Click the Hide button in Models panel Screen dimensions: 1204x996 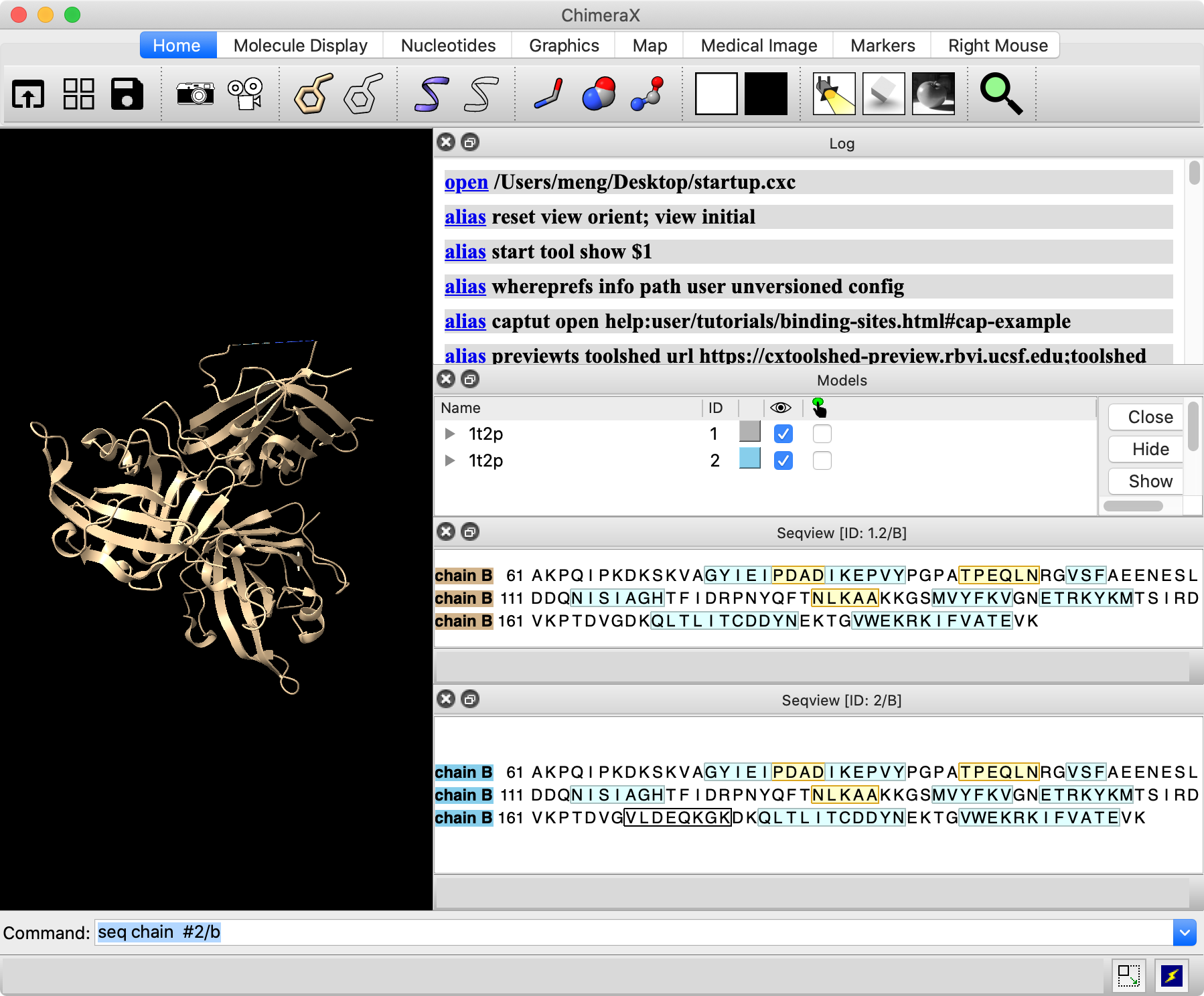[1150, 449]
